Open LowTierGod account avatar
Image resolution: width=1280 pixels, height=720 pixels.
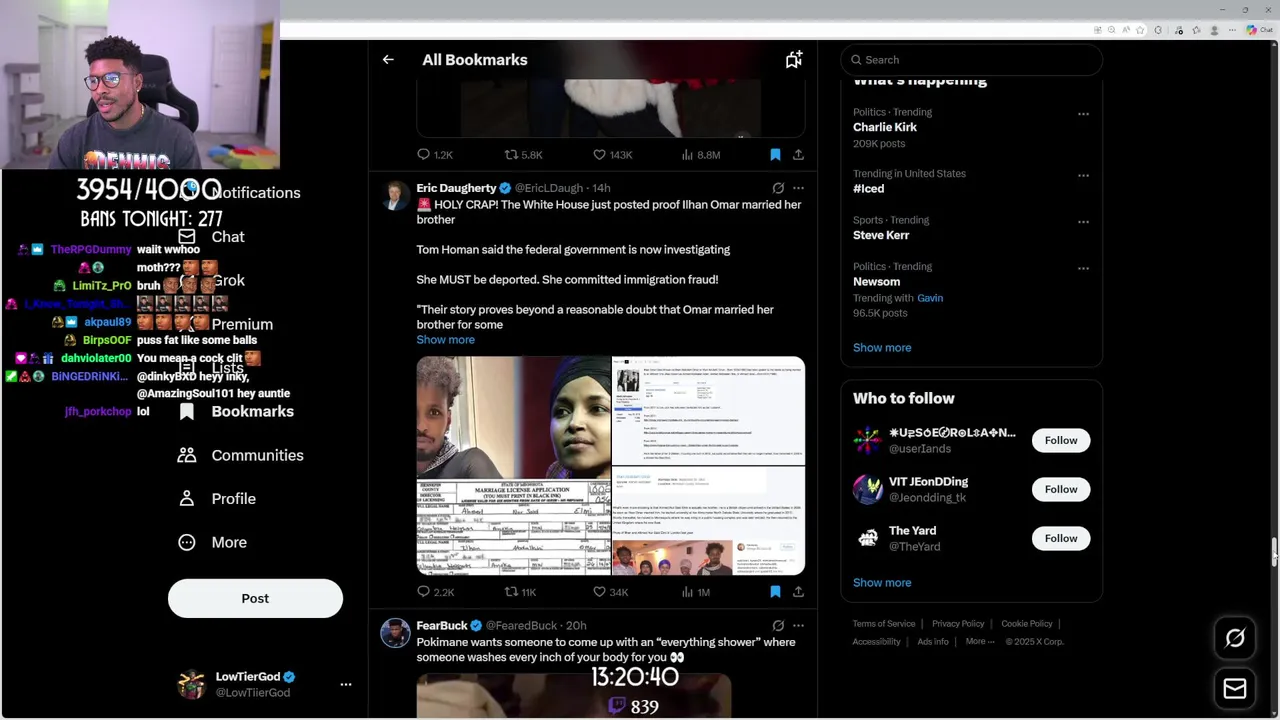coord(191,685)
